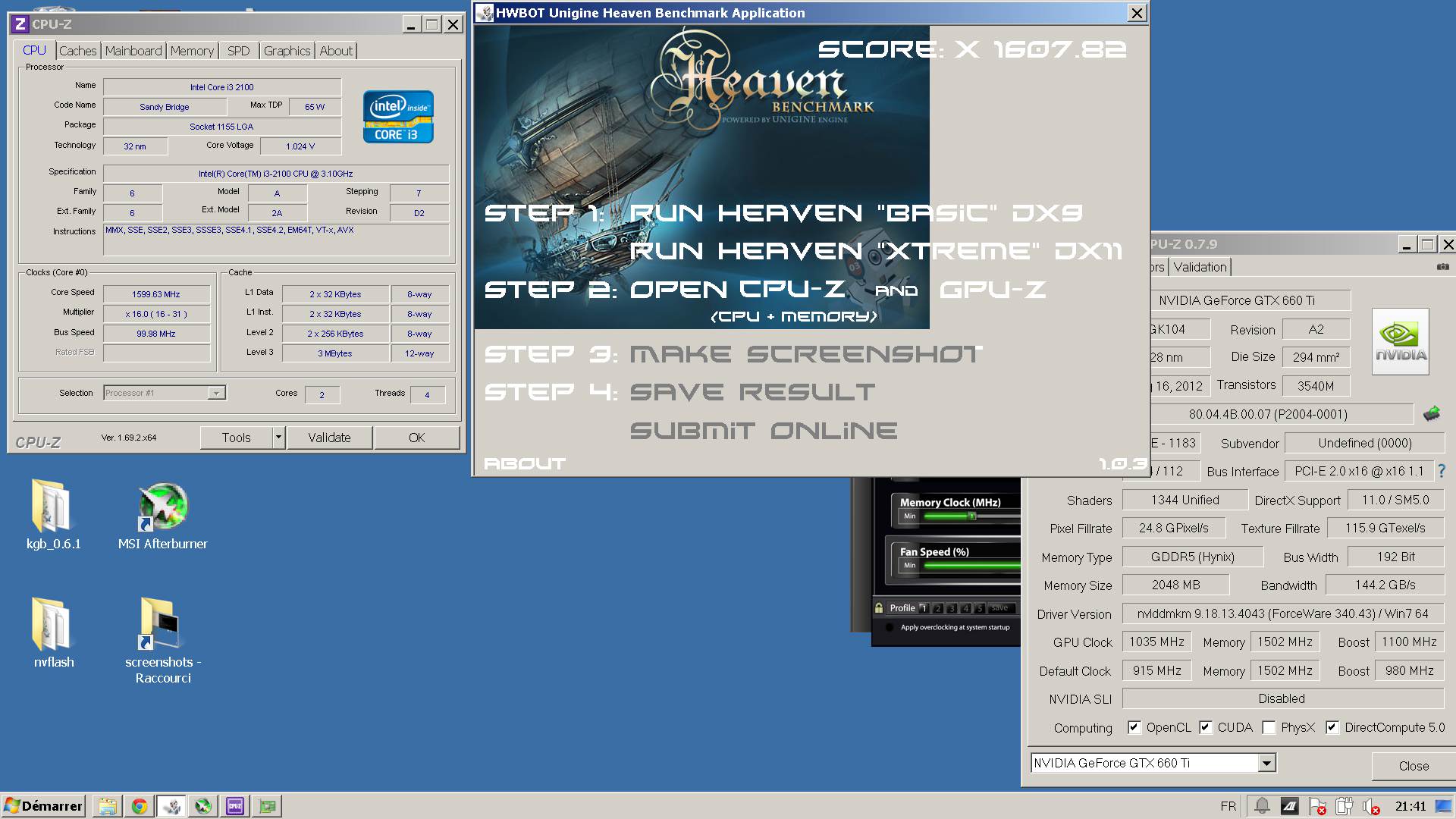Open the Démarrer start button
Screen dimensions: 1456x819
(43, 806)
